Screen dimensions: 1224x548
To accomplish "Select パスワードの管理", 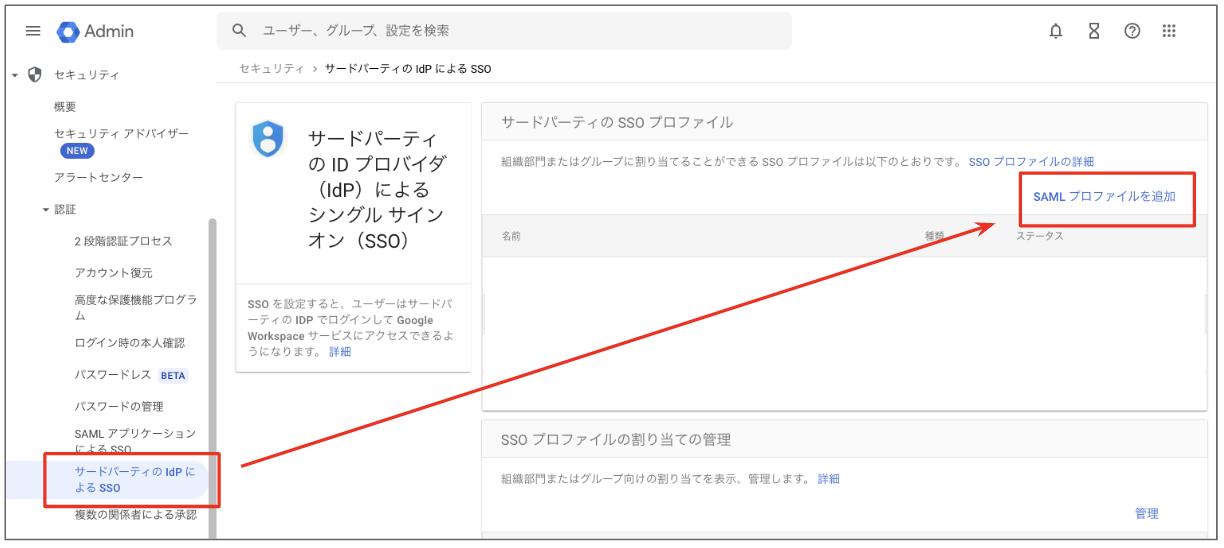I will point(118,407).
